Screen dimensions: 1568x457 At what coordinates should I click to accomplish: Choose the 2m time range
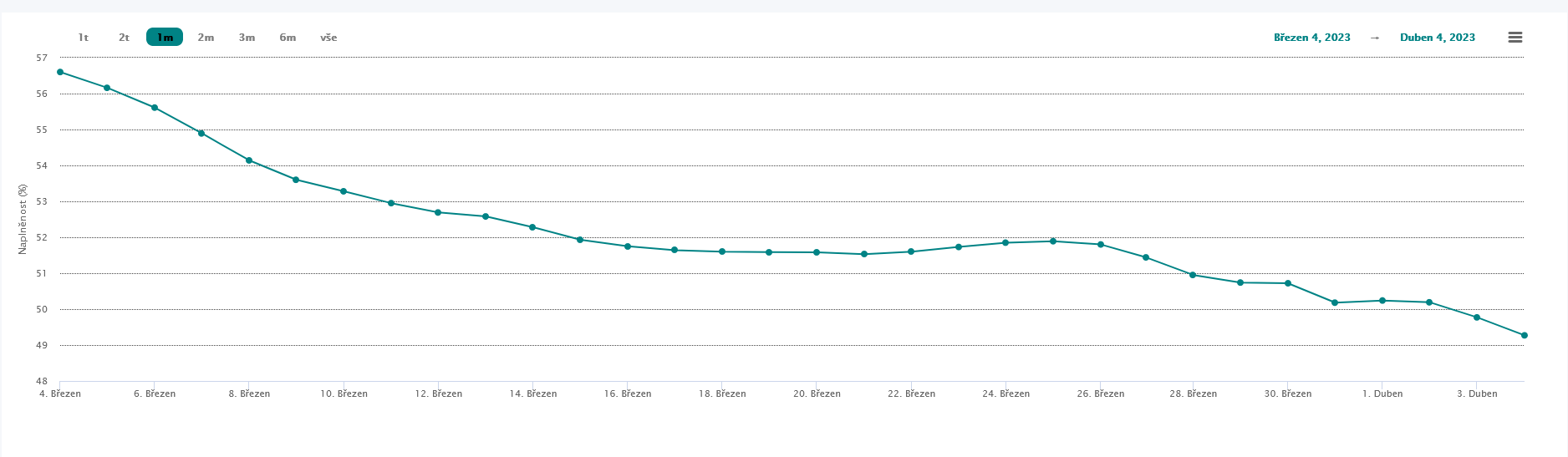pyautogui.click(x=206, y=38)
